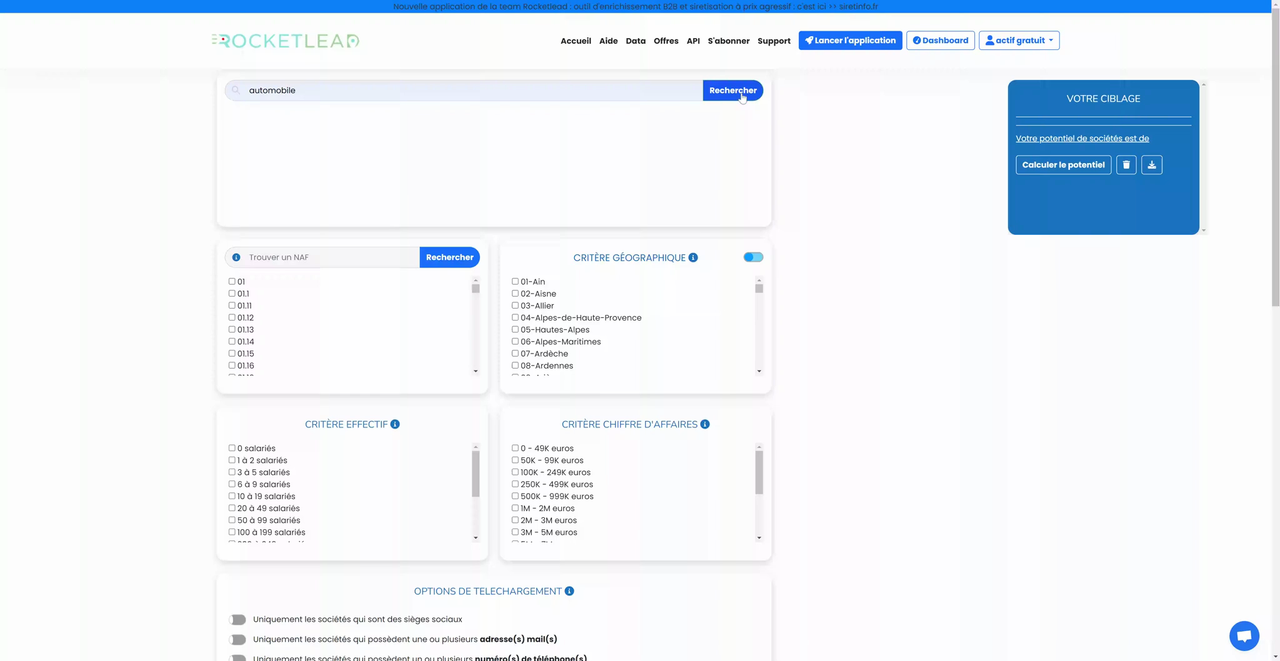Check the 10 à 19 salariés checkbox
Screen dimensions: 1280x661
232,497
